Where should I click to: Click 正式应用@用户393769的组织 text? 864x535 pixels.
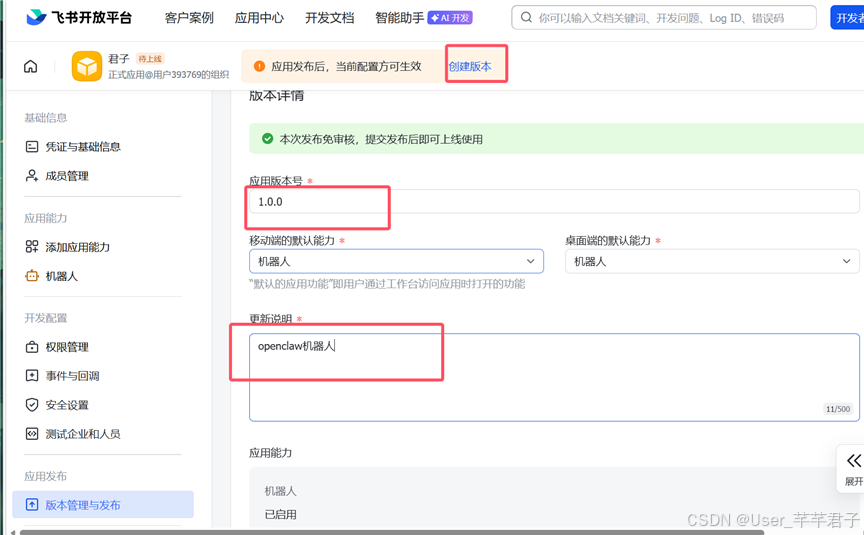pyautogui.click(x=169, y=75)
